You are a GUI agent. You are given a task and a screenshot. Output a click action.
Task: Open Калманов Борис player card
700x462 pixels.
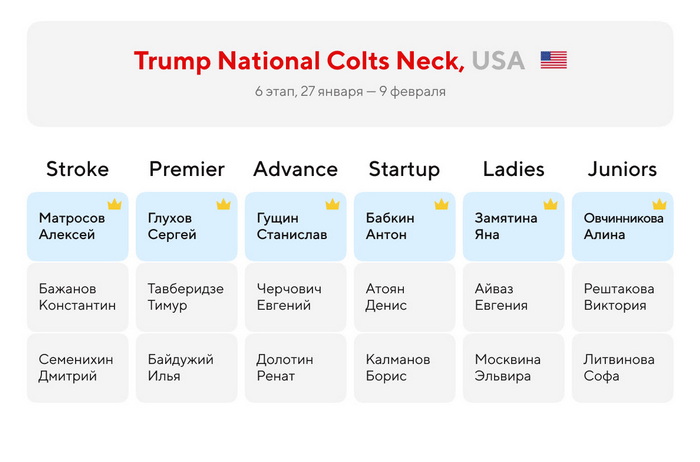click(404, 368)
